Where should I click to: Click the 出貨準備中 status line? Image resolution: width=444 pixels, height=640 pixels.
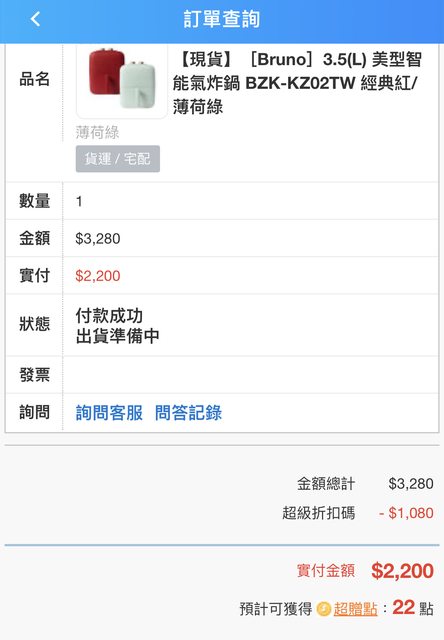click(118, 336)
